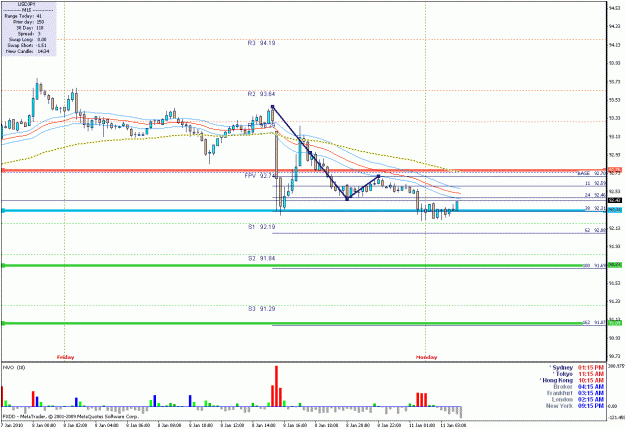This screenshot has width=625, height=429.
Task: Click the Swap Short row in info panel
Action: pyautogui.click(x=27, y=45)
